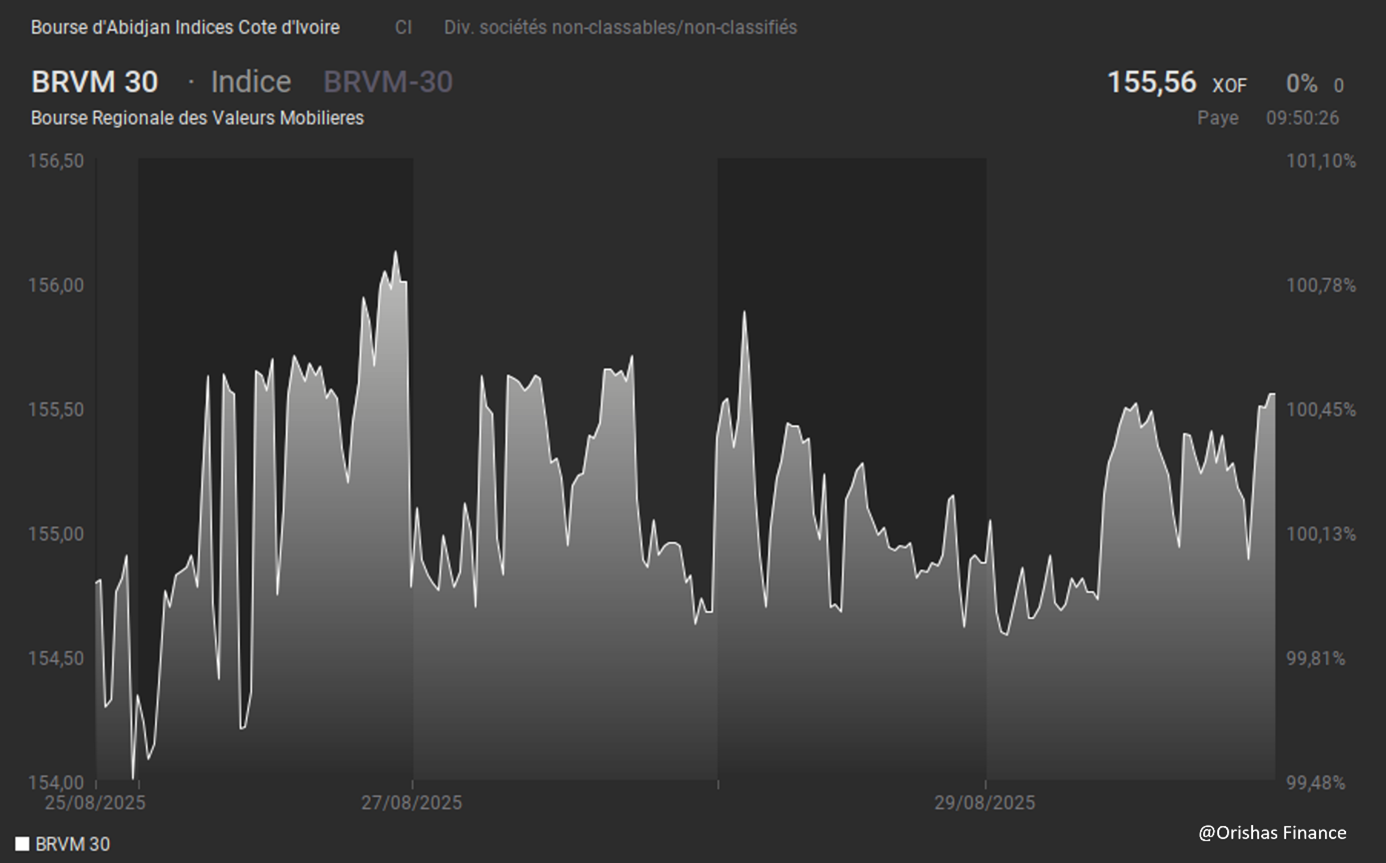Select the 25/08/2025 date axis marker
Image resolution: width=1386 pixels, height=863 pixels.
[95, 802]
